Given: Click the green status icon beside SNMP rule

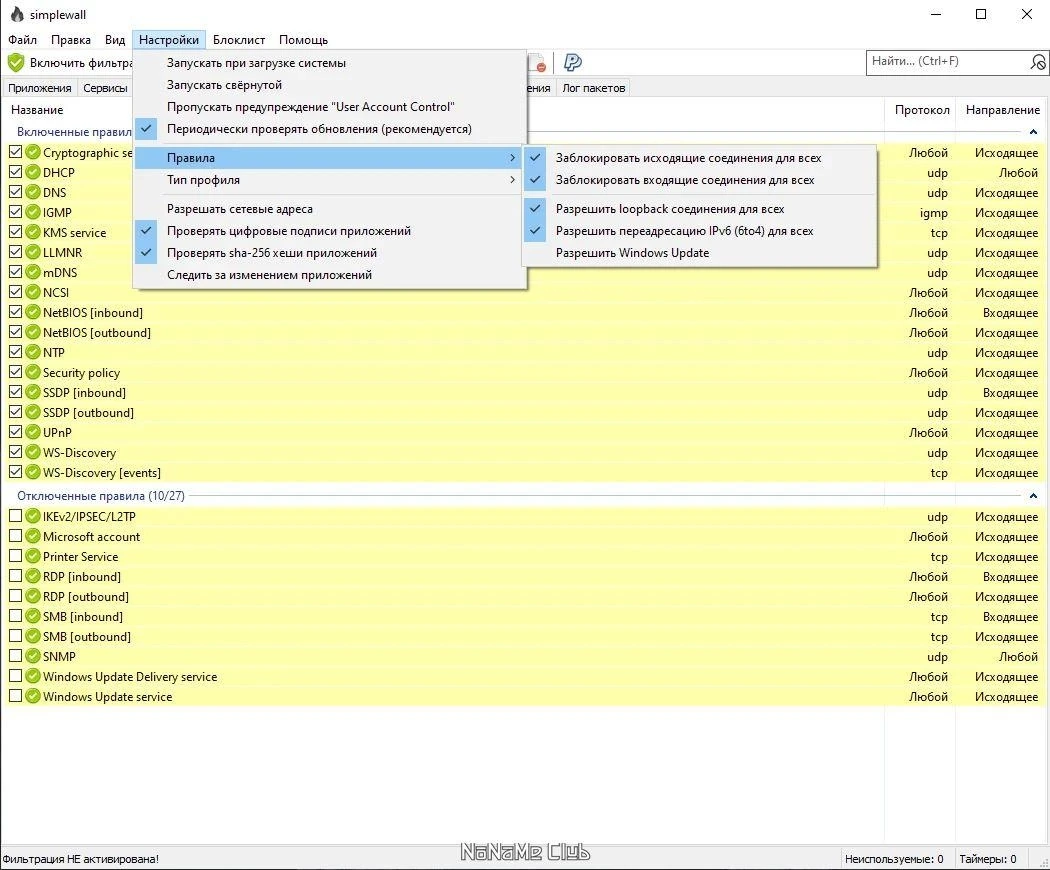Looking at the screenshot, I should click(33, 656).
